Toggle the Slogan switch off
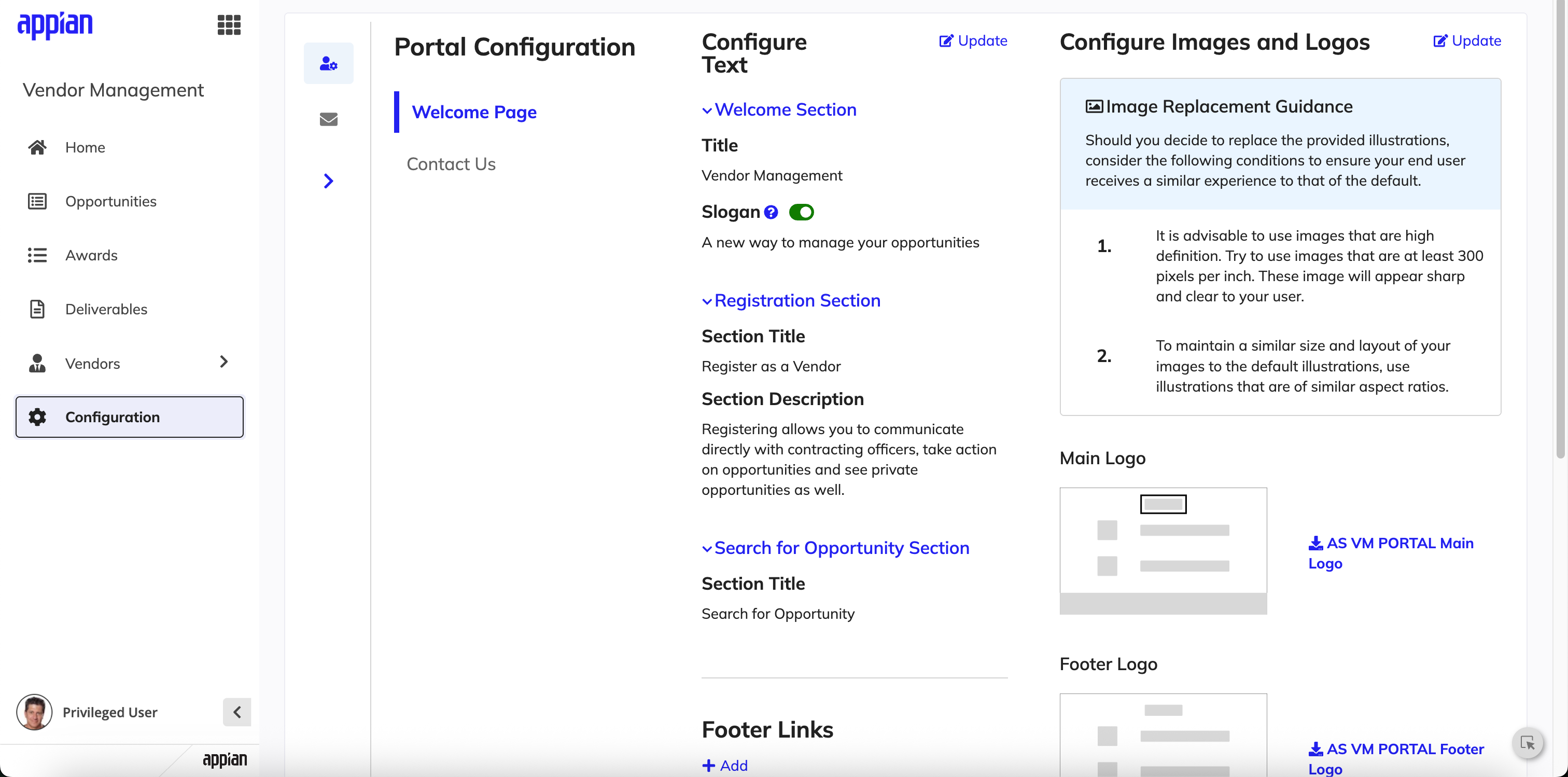 click(801, 212)
